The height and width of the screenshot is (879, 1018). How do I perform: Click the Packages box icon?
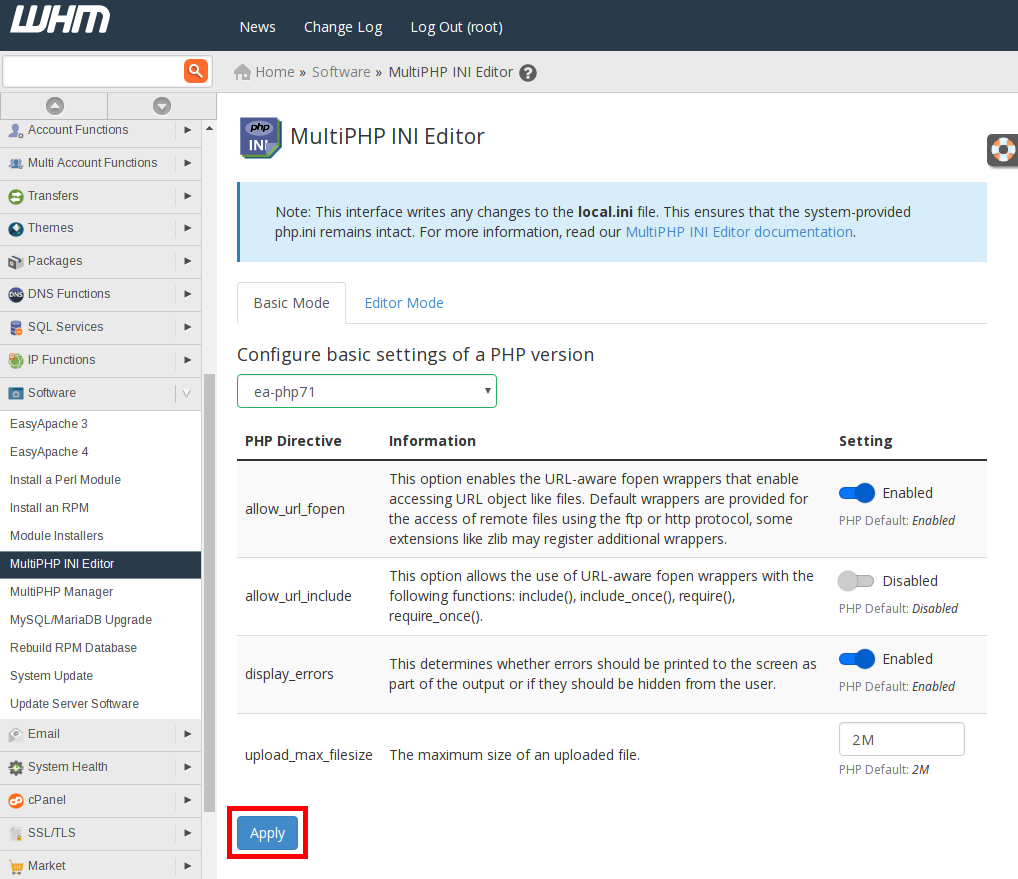(x=16, y=262)
